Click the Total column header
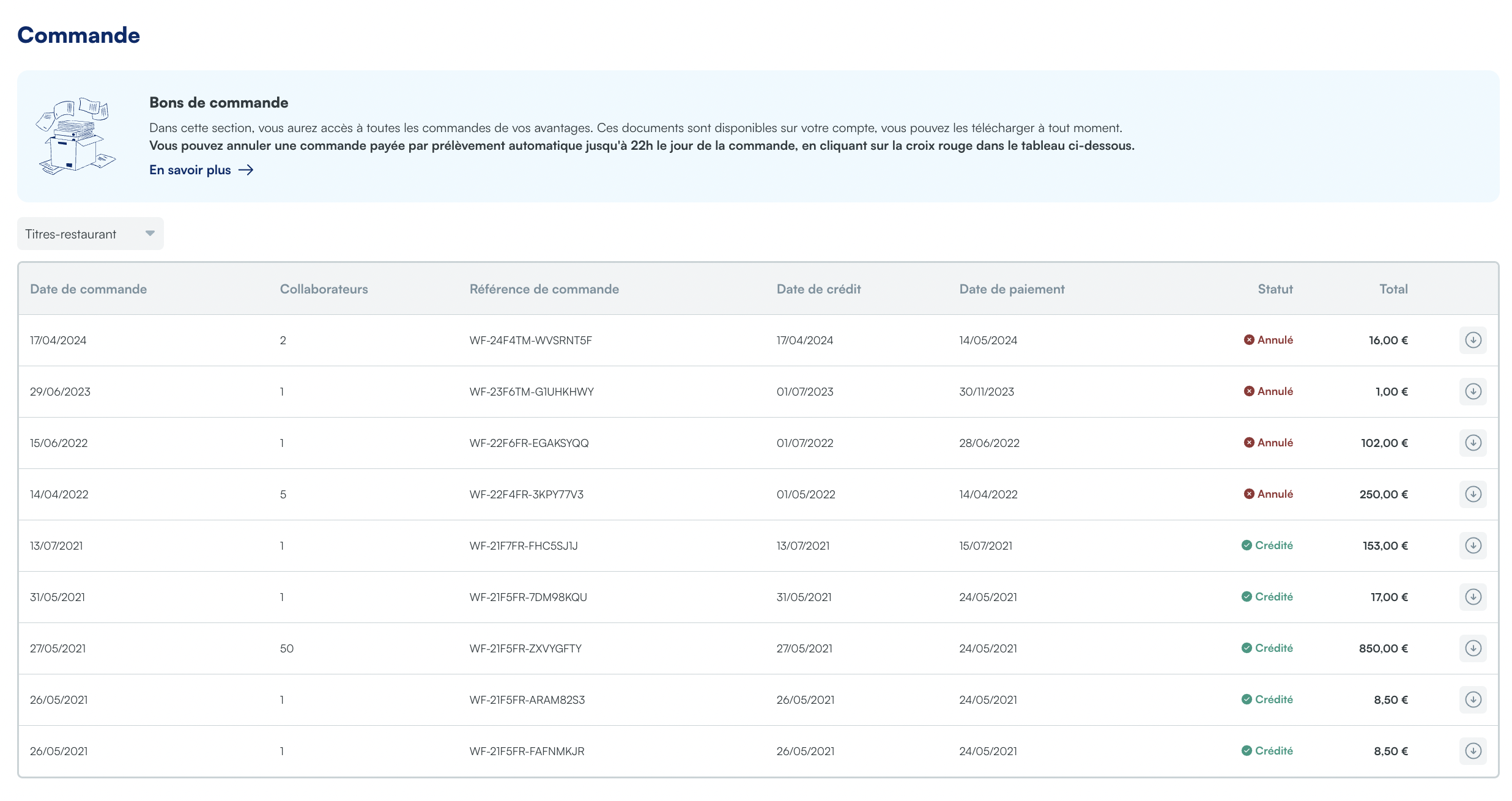 click(1393, 289)
